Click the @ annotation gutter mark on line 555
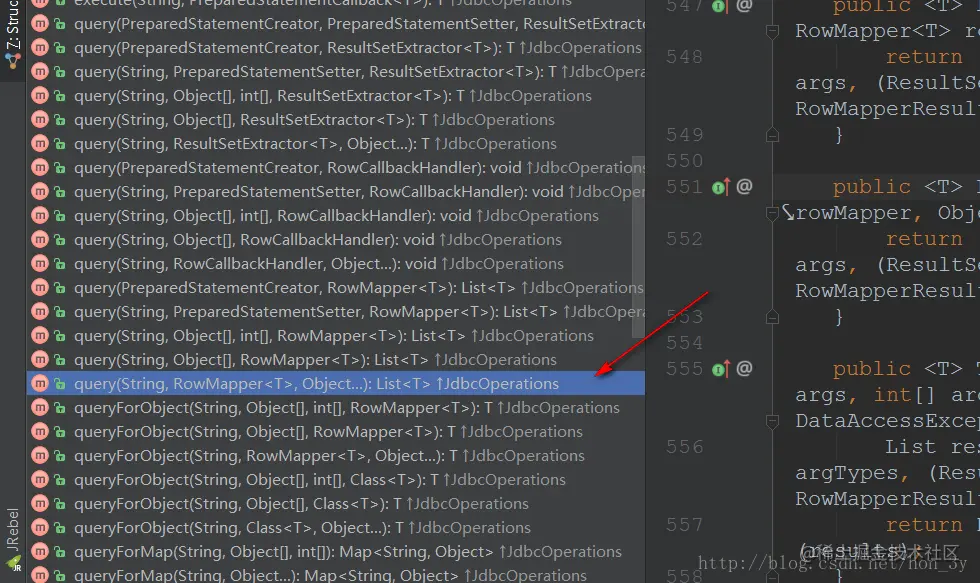This screenshot has height=583, width=980. (x=744, y=369)
